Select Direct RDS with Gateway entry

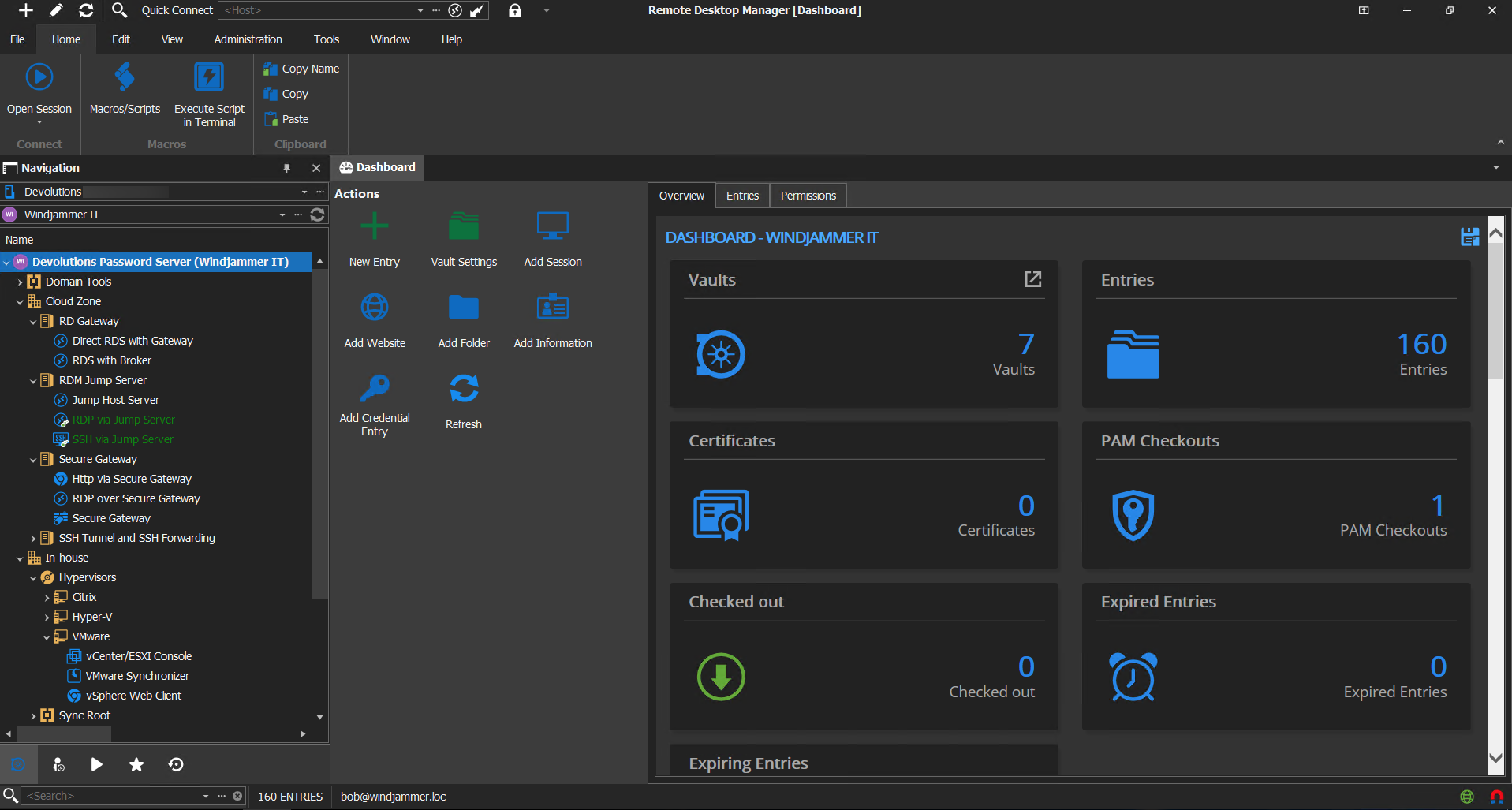tap(133, 341)
